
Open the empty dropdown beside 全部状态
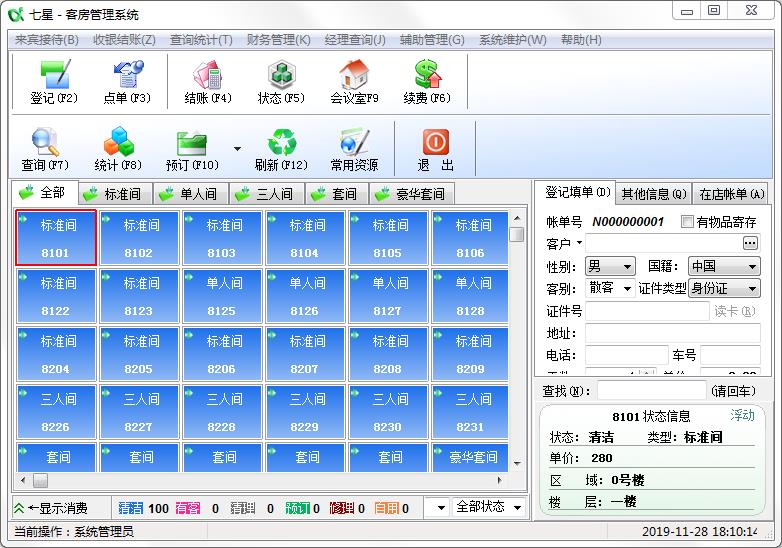point(437,508)
